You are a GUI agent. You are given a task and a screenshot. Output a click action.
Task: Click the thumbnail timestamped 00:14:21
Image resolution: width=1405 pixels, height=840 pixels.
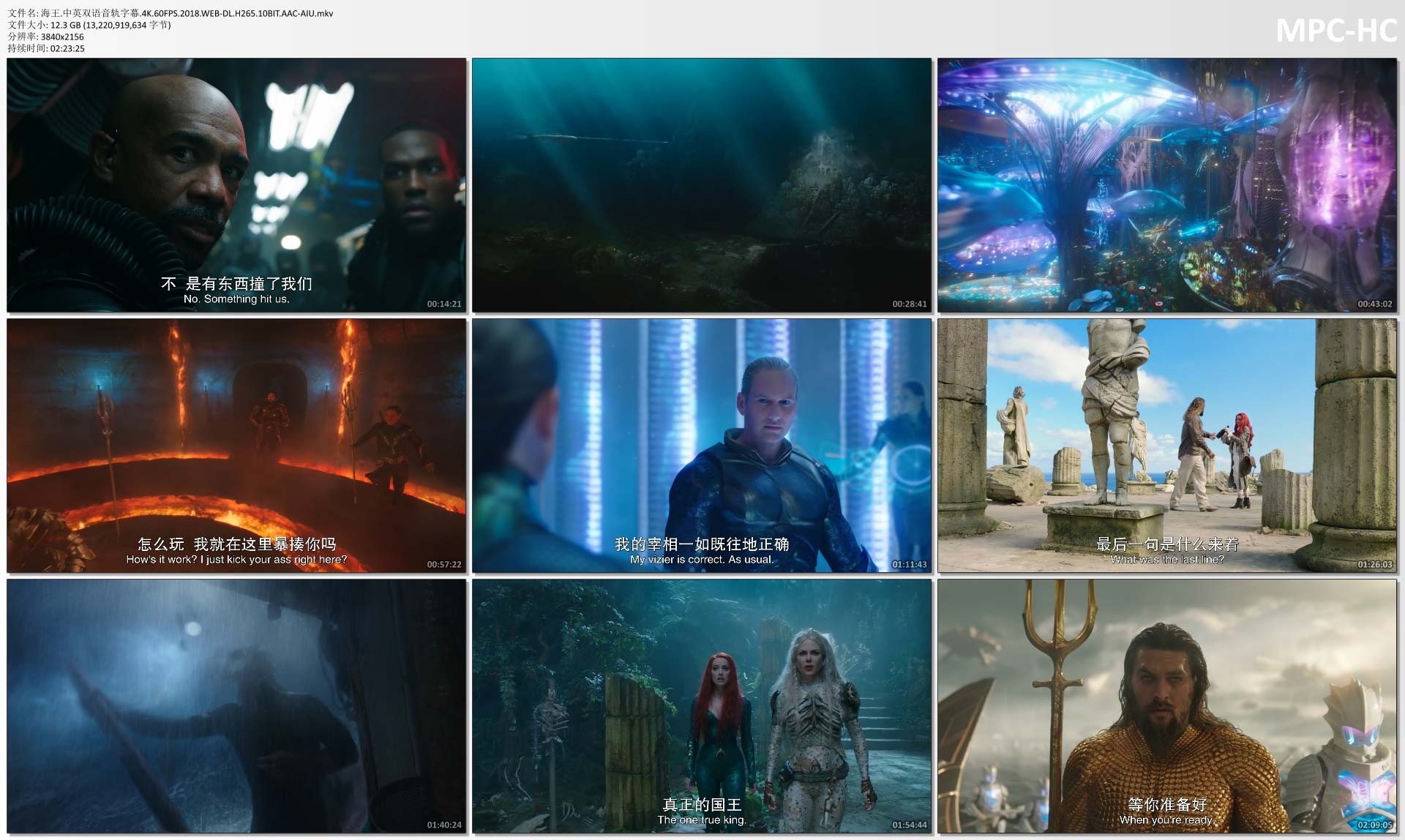(x=236, y=184)
